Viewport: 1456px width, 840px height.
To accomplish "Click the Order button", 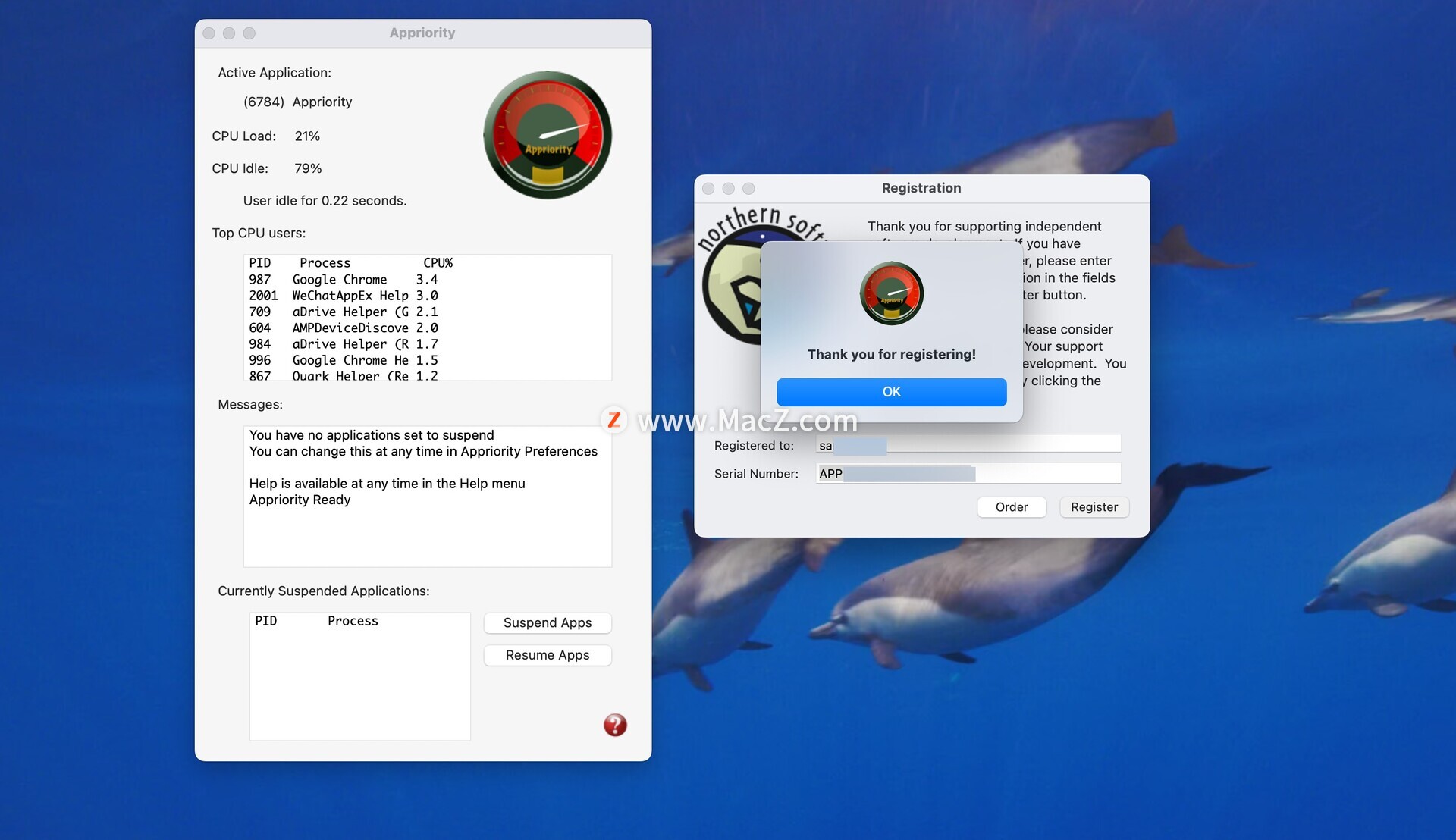I will point(1012,507).
